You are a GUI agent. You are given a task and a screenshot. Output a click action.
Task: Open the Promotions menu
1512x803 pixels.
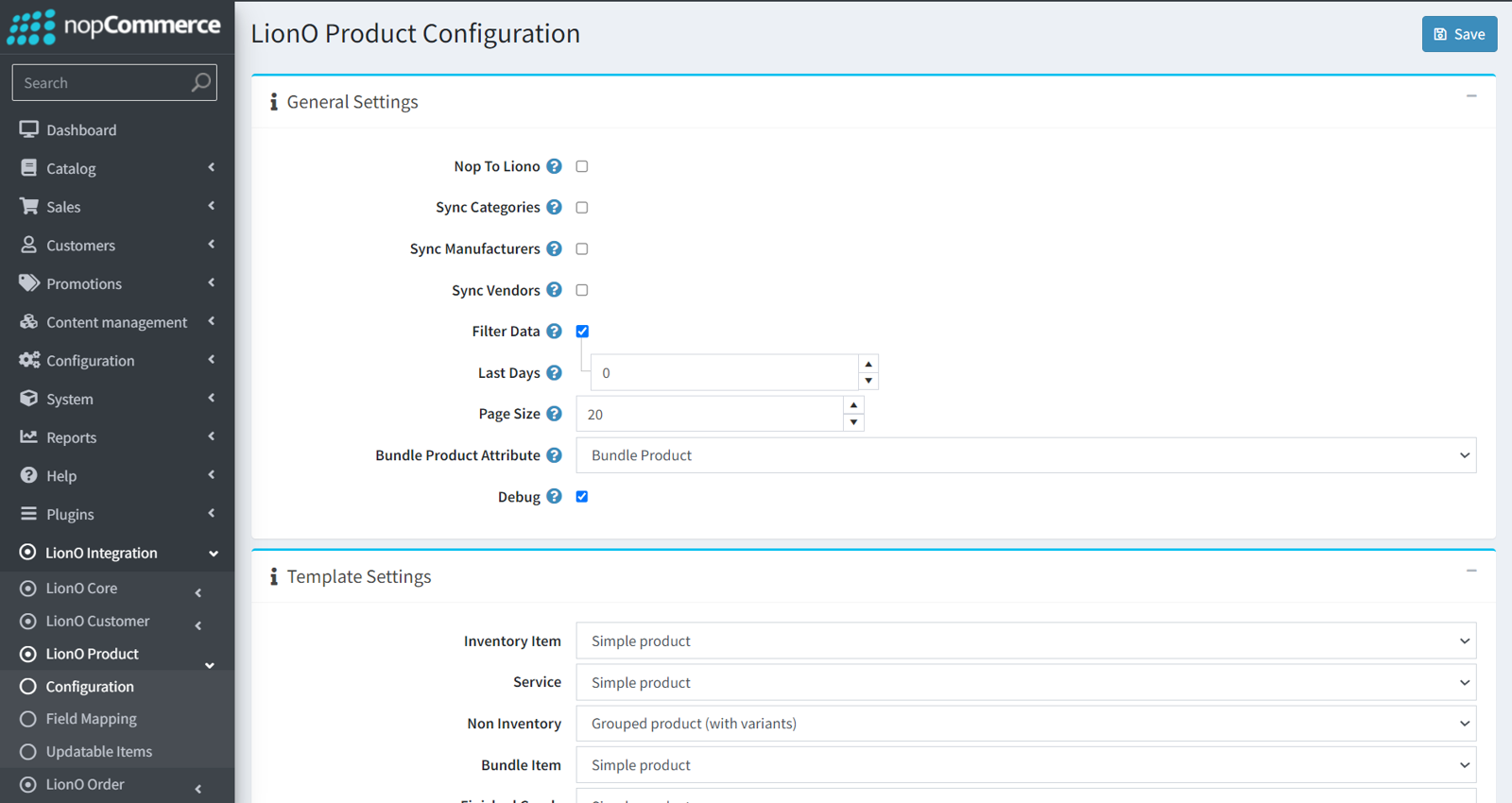click(x=117, y=283)
